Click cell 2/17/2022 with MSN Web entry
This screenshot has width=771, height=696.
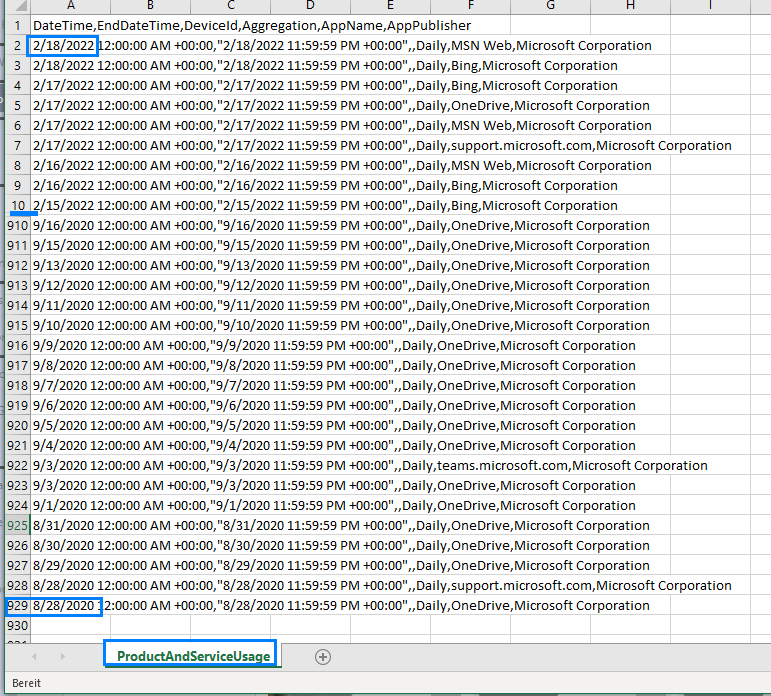pyautogui.click(x=342, y=125)
